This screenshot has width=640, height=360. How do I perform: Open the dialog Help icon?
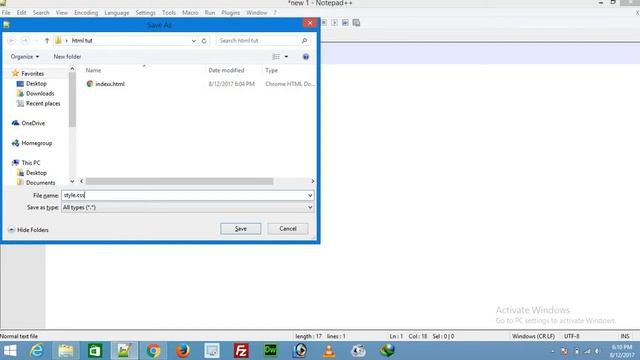(x=306, y=57)
